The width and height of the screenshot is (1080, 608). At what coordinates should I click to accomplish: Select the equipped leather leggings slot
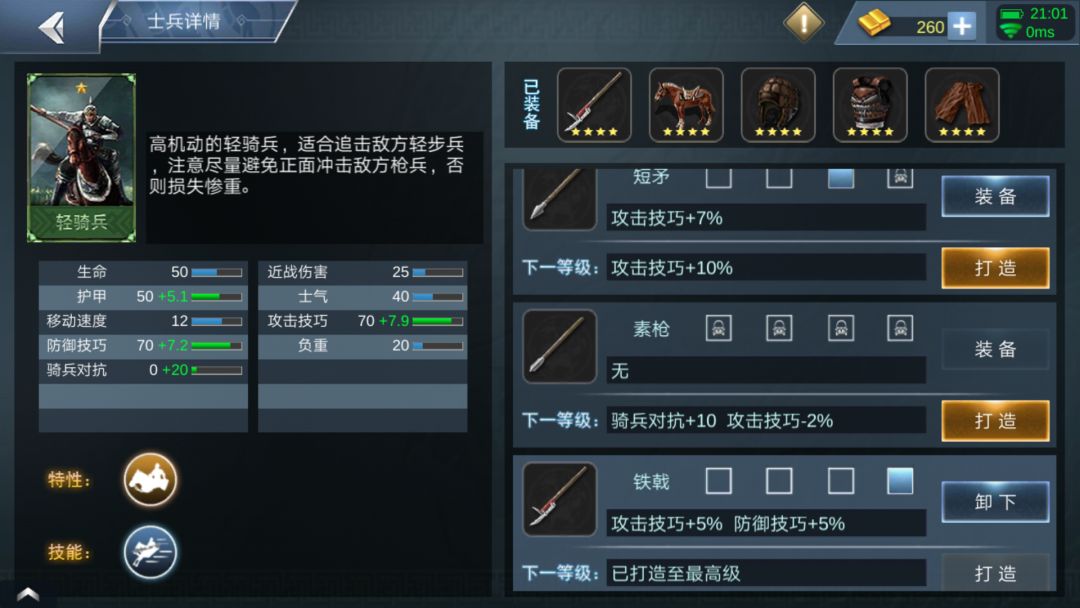962,105
